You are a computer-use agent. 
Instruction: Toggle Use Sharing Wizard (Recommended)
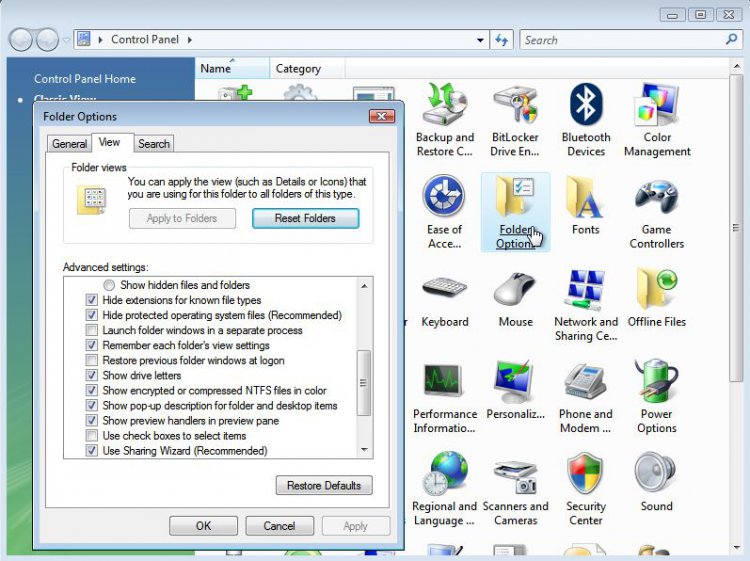pyautogui.click(x=91, y=451)
